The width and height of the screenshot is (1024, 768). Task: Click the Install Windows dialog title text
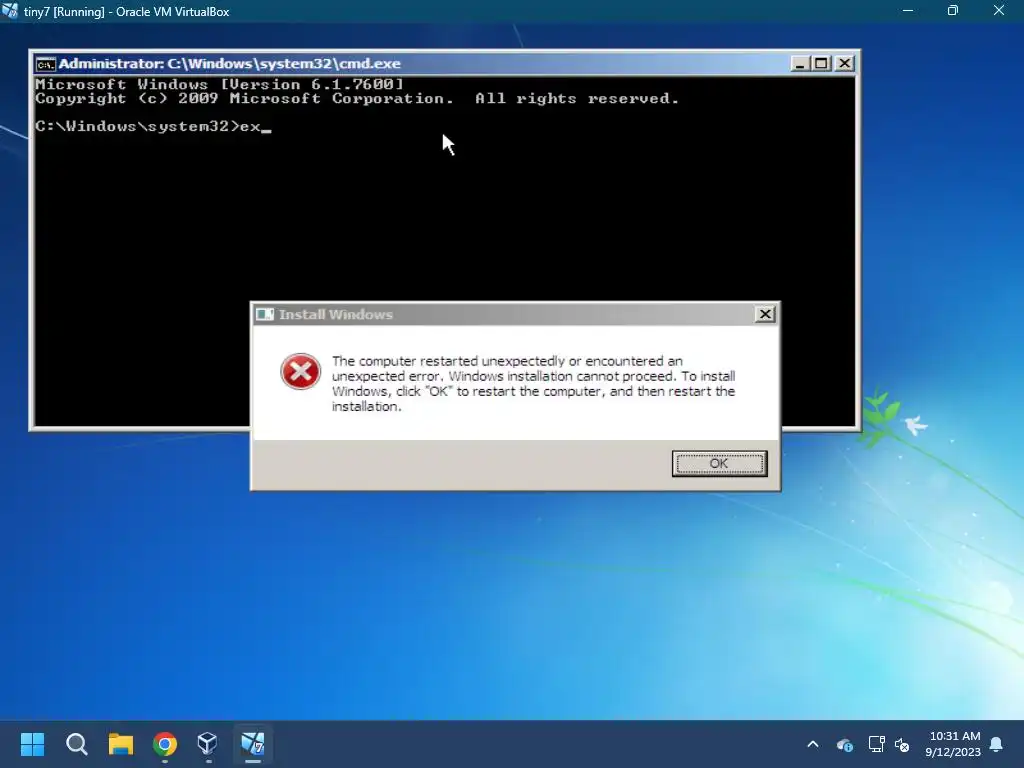(x=336, y=314)
